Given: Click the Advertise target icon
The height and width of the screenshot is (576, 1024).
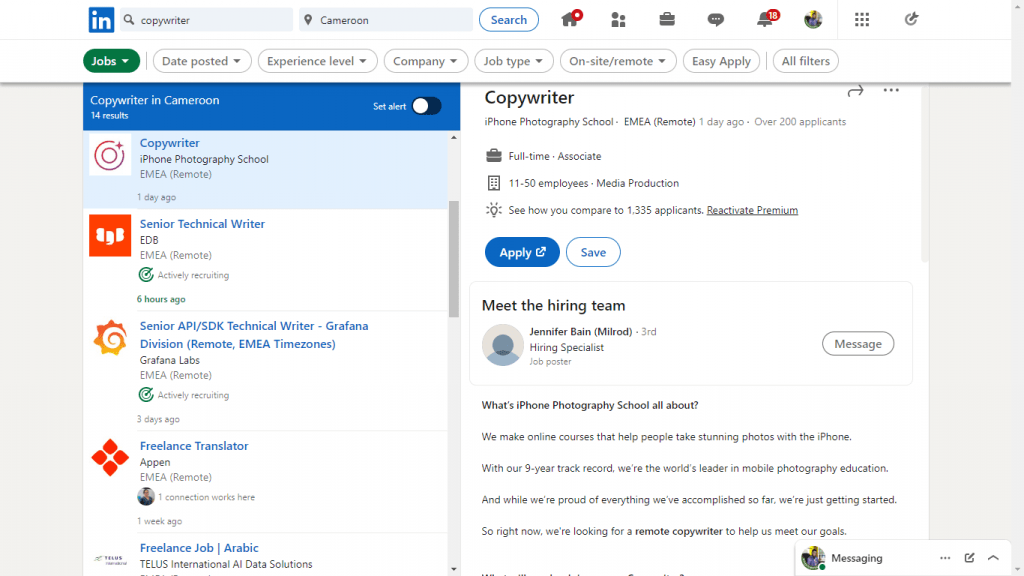Looking at the screenshot, I should (x=911, y=19).
